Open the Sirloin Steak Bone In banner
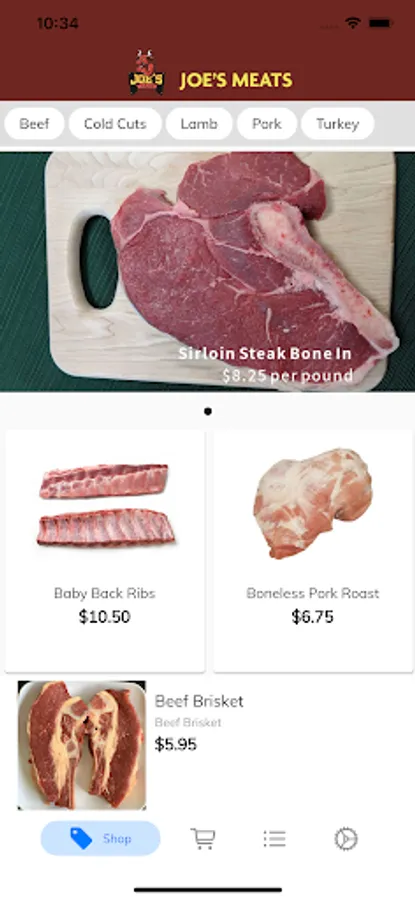 (x=207, y=271)
